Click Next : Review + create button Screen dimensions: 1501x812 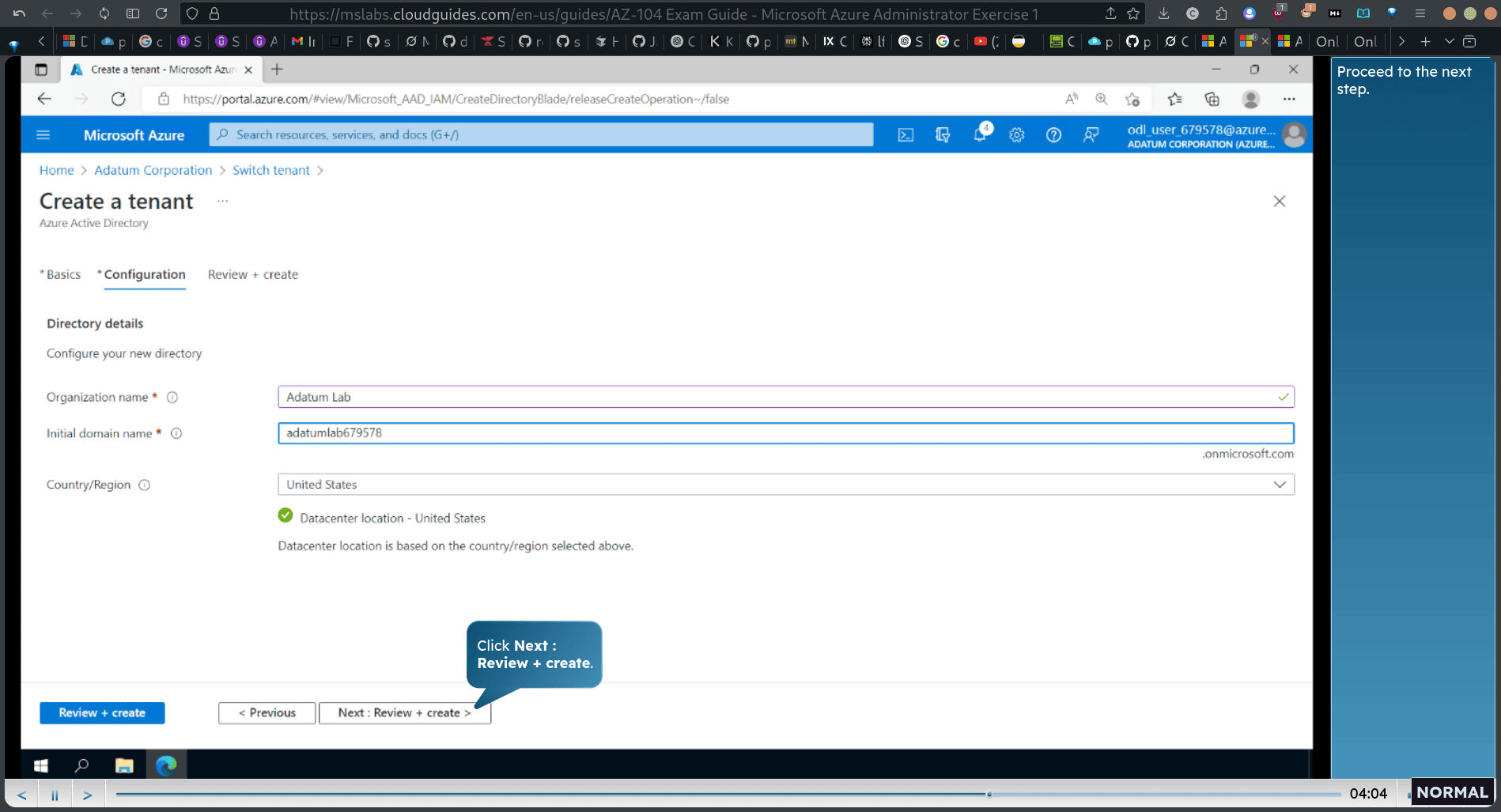tap(405, 713)
